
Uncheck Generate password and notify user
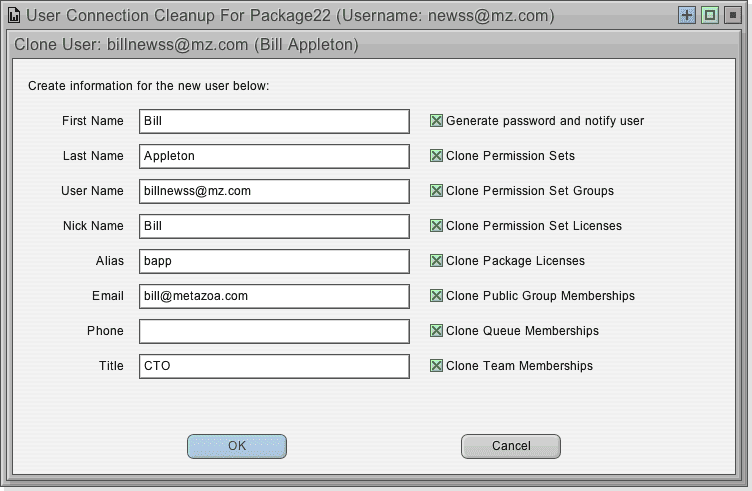(x=436, y=121)
